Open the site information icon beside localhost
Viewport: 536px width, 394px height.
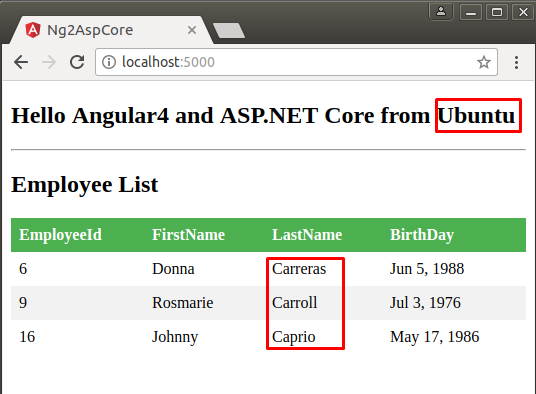tap(109, 62)
